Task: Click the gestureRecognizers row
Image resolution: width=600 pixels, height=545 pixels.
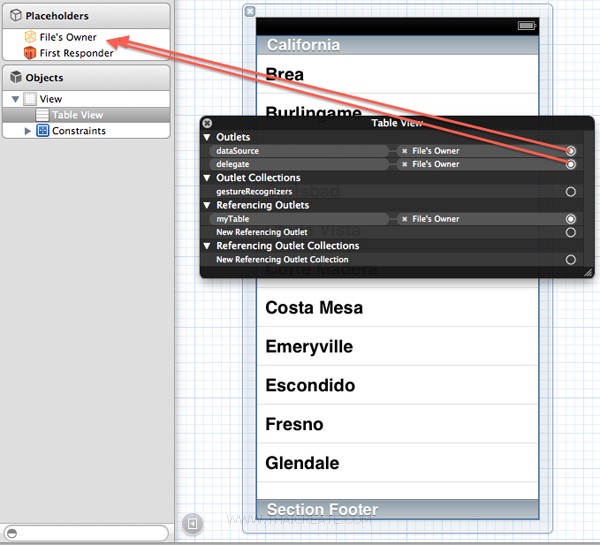Action: (392, 192)
